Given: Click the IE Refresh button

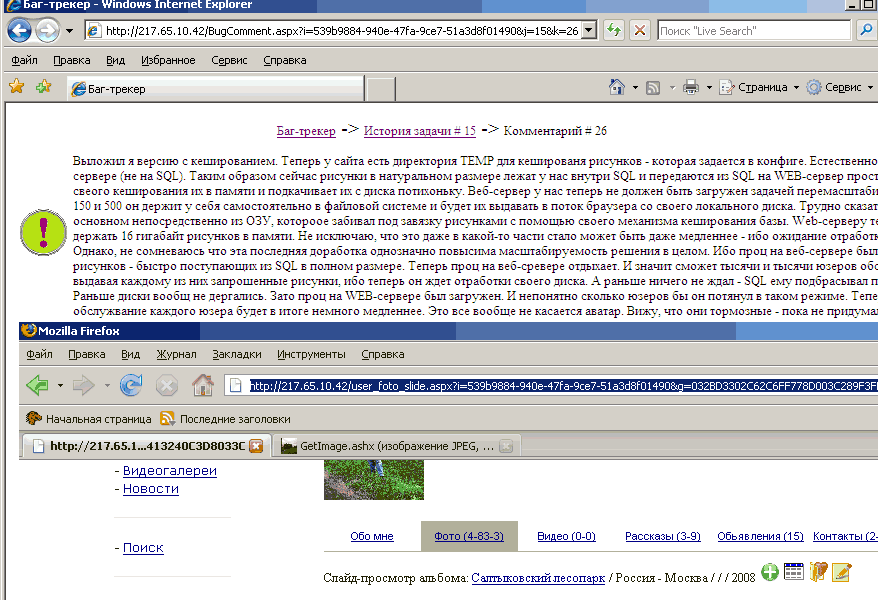Looking at the screenshot, I should (x=614, y=30).
